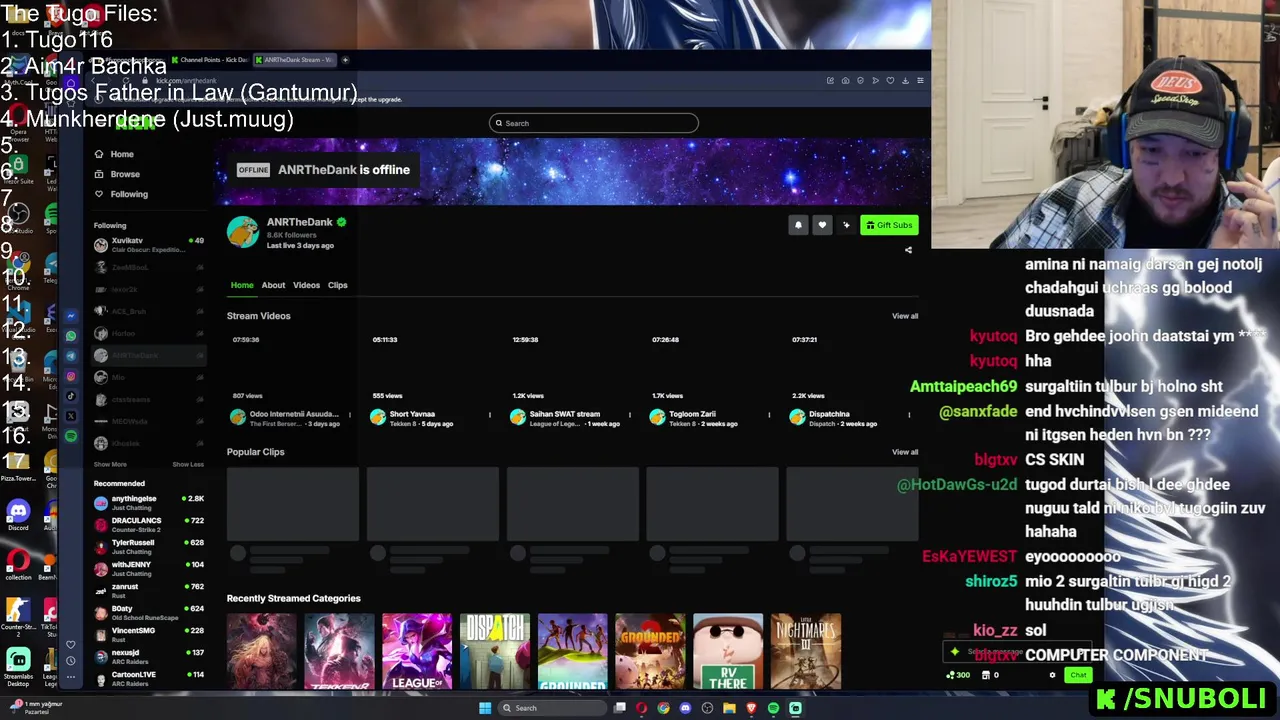Open CartoonLIVE recommended channel
The height and width of the screenshot is (720, 1280).
click(149, 678)
